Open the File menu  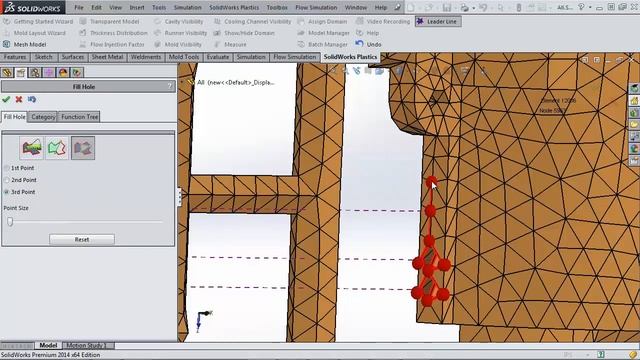[79, 7]
